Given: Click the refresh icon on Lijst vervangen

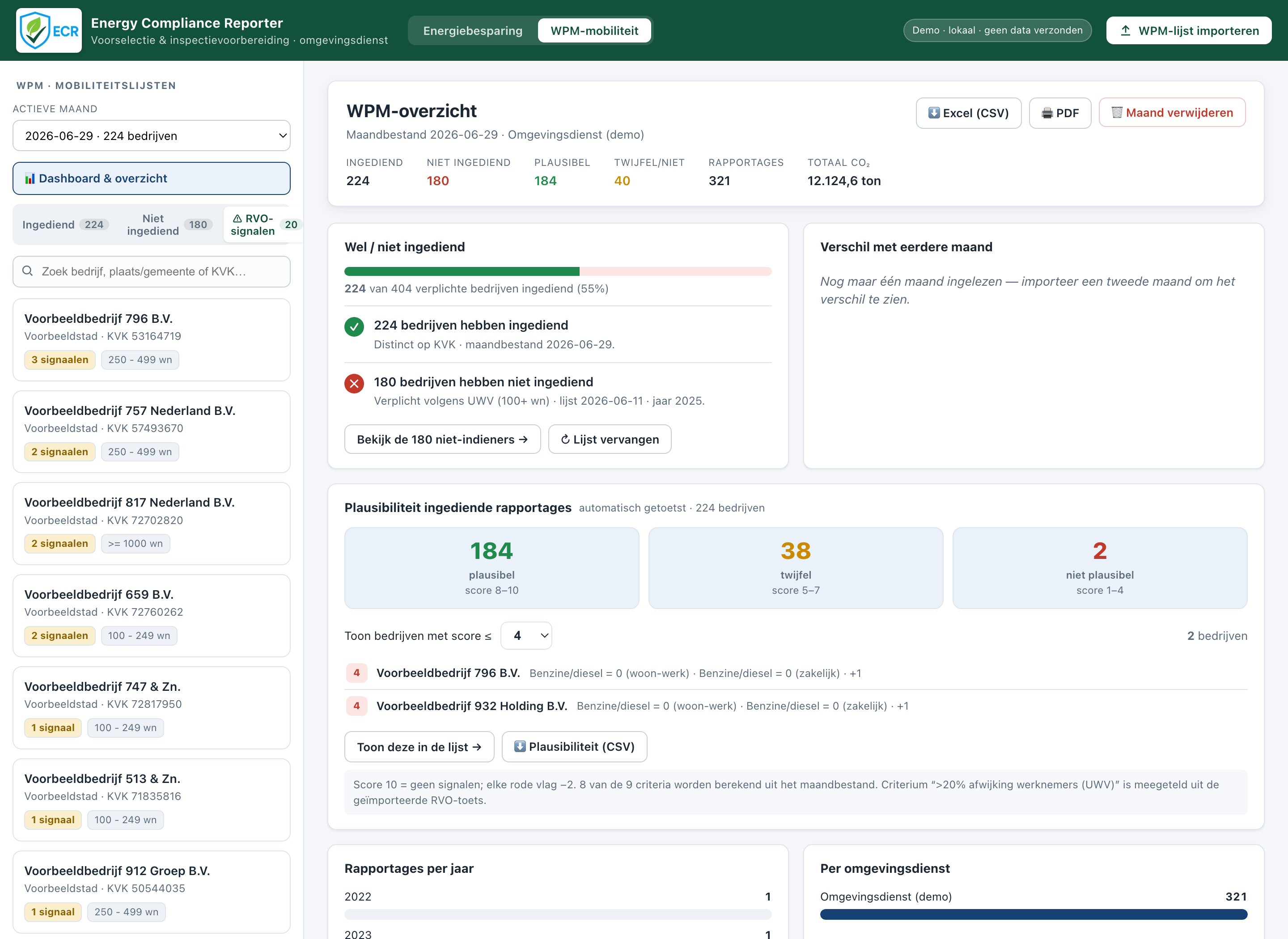Looking at the screenshot, I should [566, 440].
